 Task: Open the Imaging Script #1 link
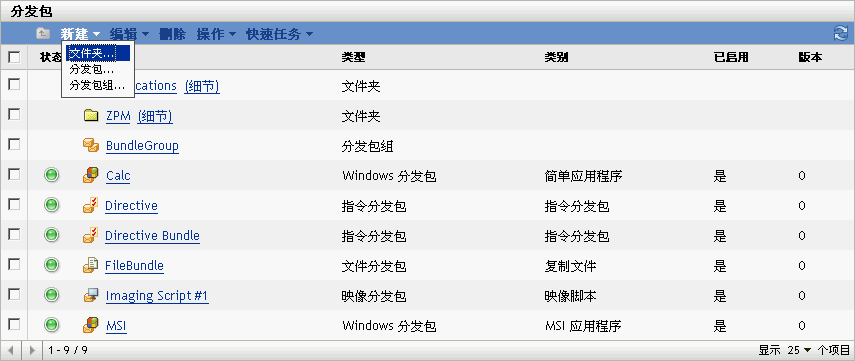tap(157, 296)
